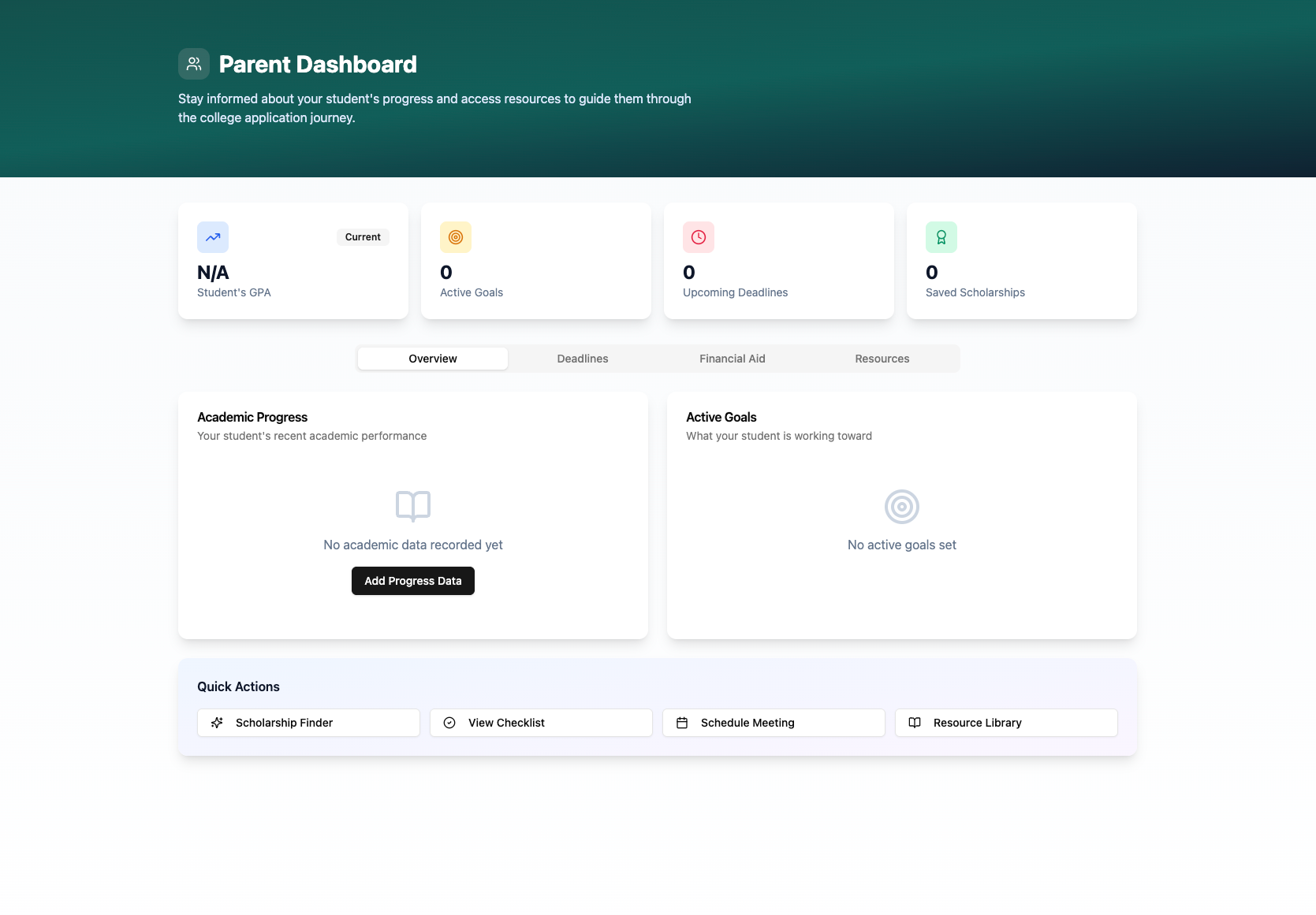
Task: Click the book icon beside Resource Library
Action: [915, 723]
